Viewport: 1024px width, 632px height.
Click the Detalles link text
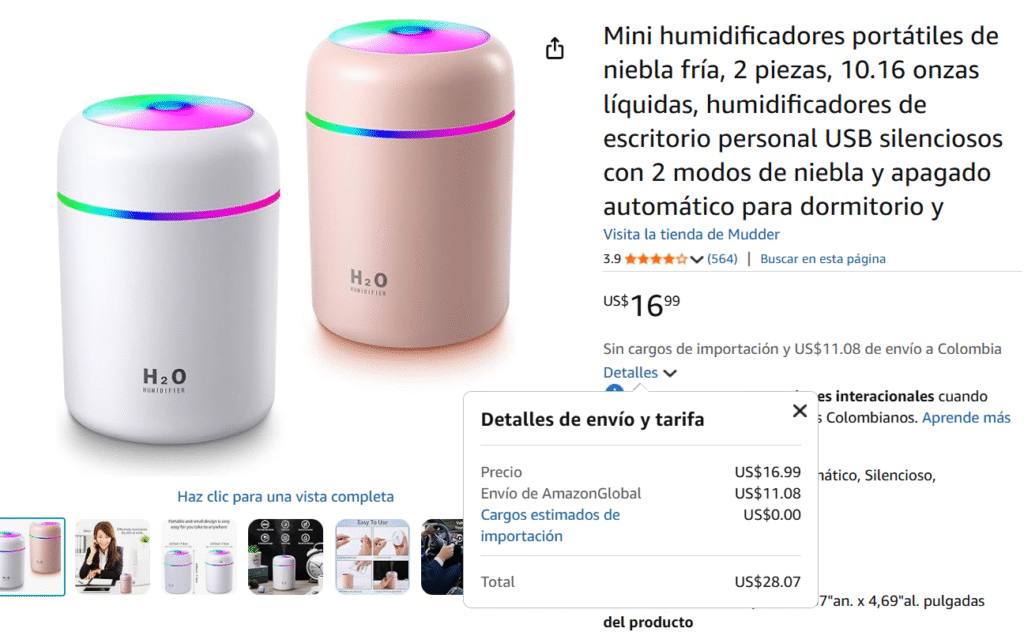coord(630,372)
